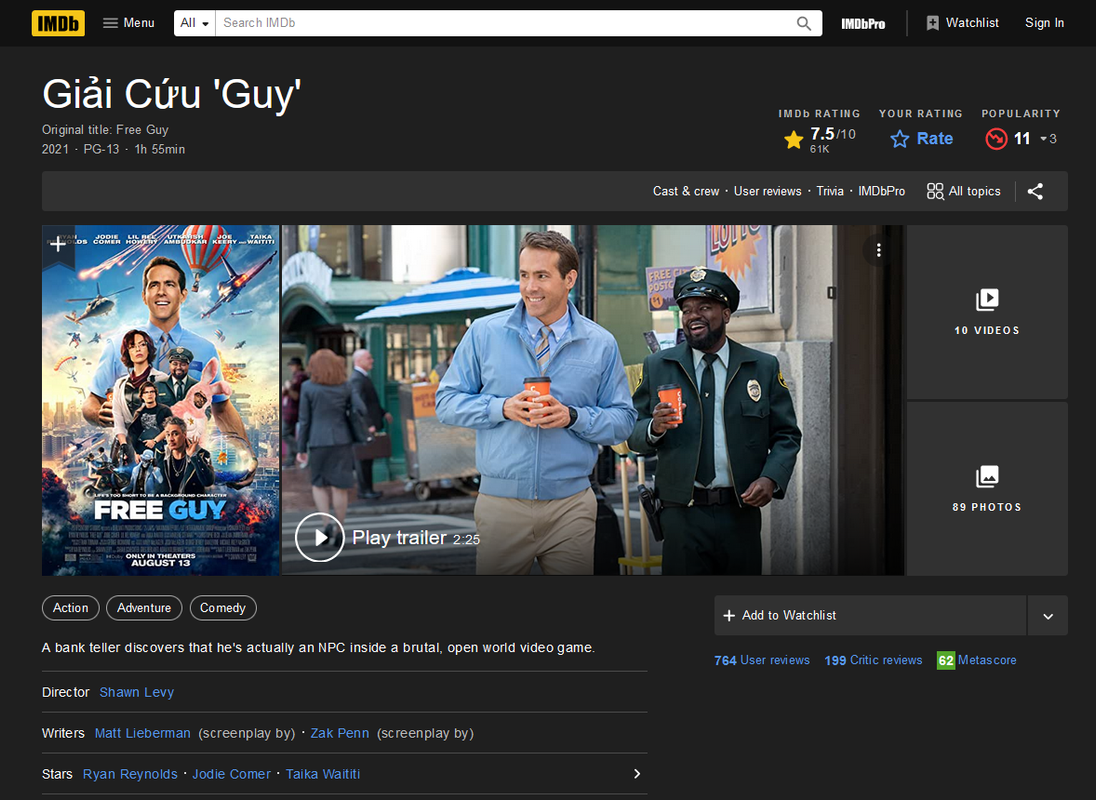
Task: Open director Shawn Levy's page
Action: click(x=136, y=692)
